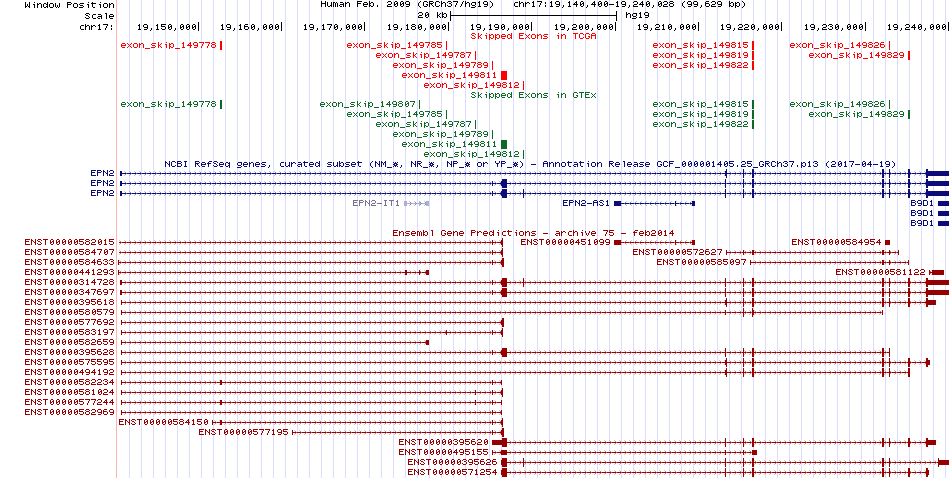Click the ENST00000581122 transcript label
Viewport: 950px width, 478px height.
tap(880, 272)
